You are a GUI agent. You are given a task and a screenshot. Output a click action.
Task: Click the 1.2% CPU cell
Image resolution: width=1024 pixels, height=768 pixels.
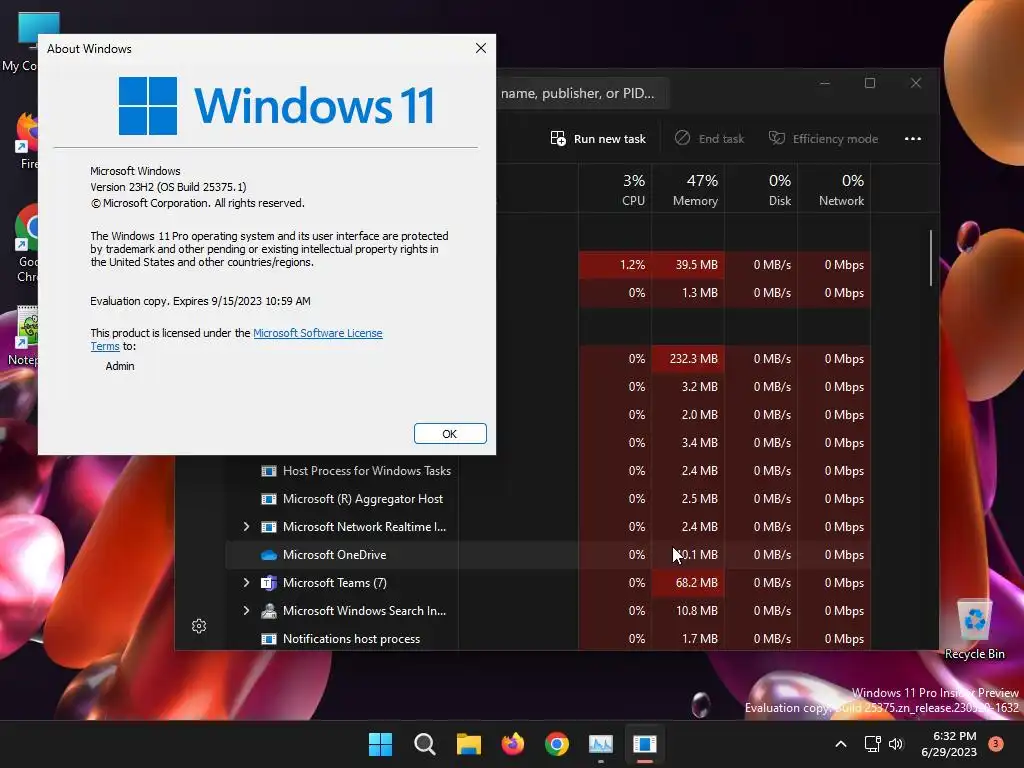click(615, 264)
